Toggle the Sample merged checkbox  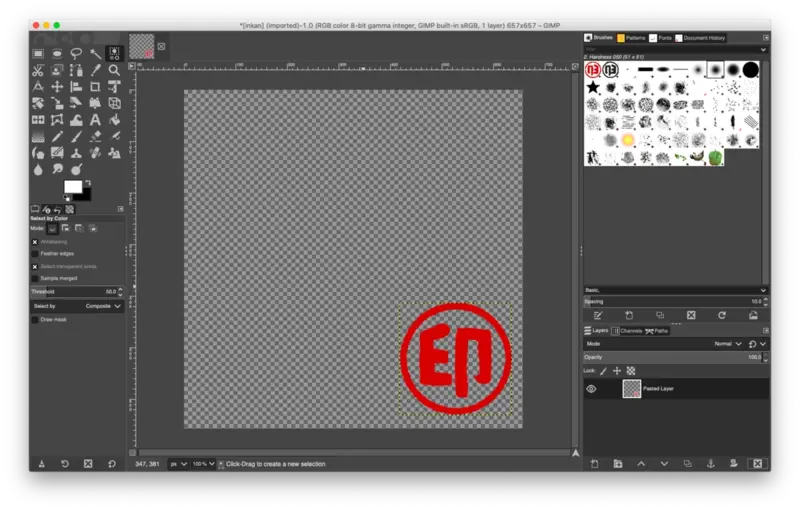[x=35, y=278]
